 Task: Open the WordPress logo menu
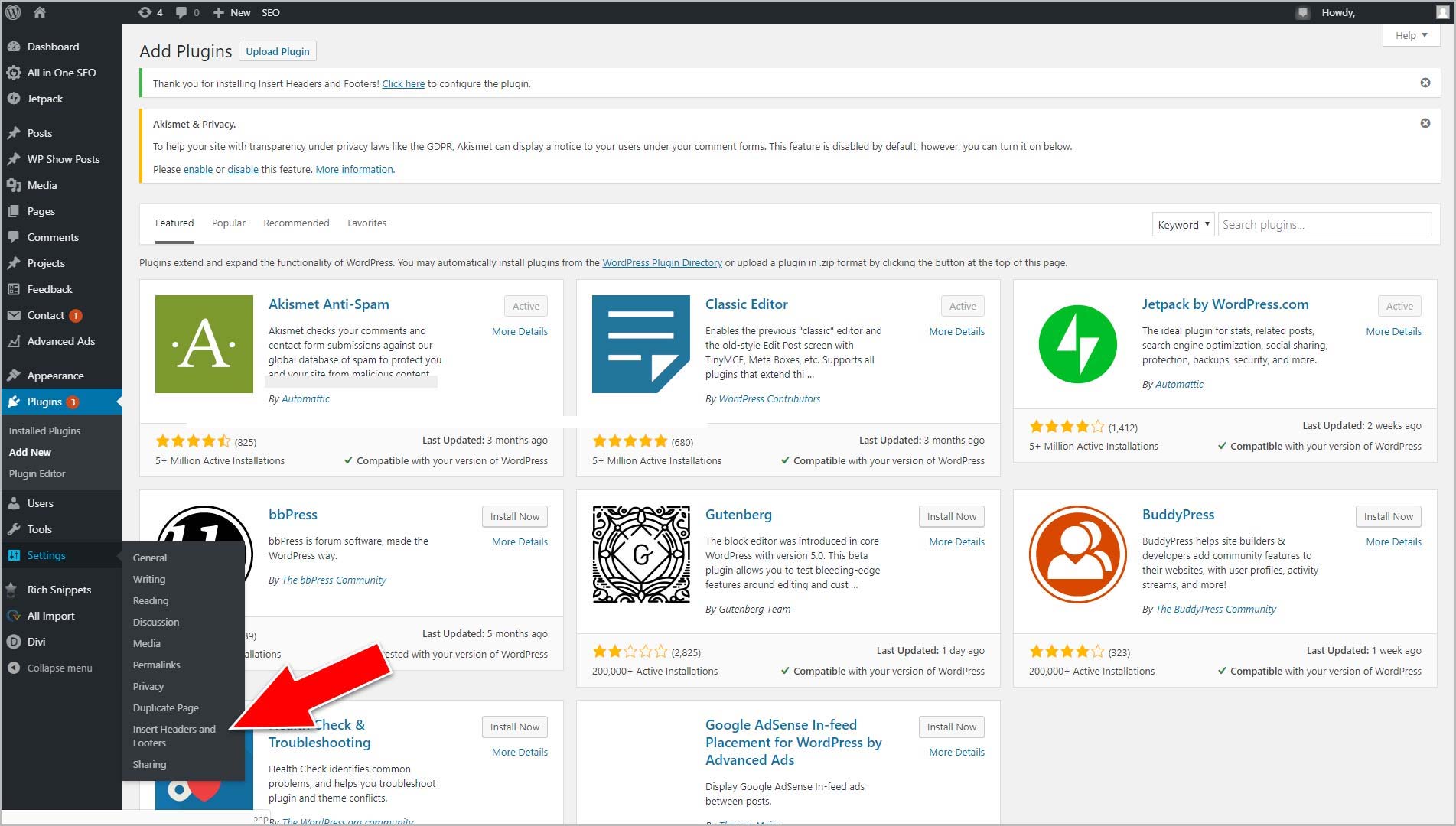pos(13,12)
